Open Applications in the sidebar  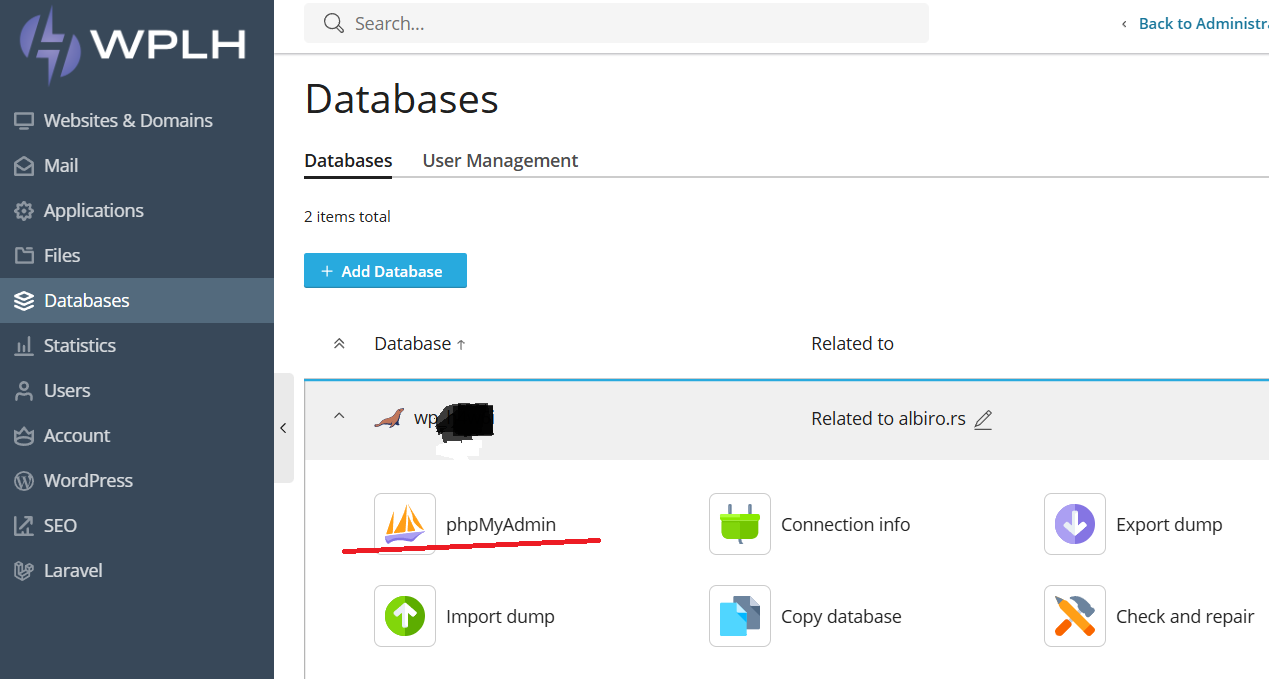[94, 210]
